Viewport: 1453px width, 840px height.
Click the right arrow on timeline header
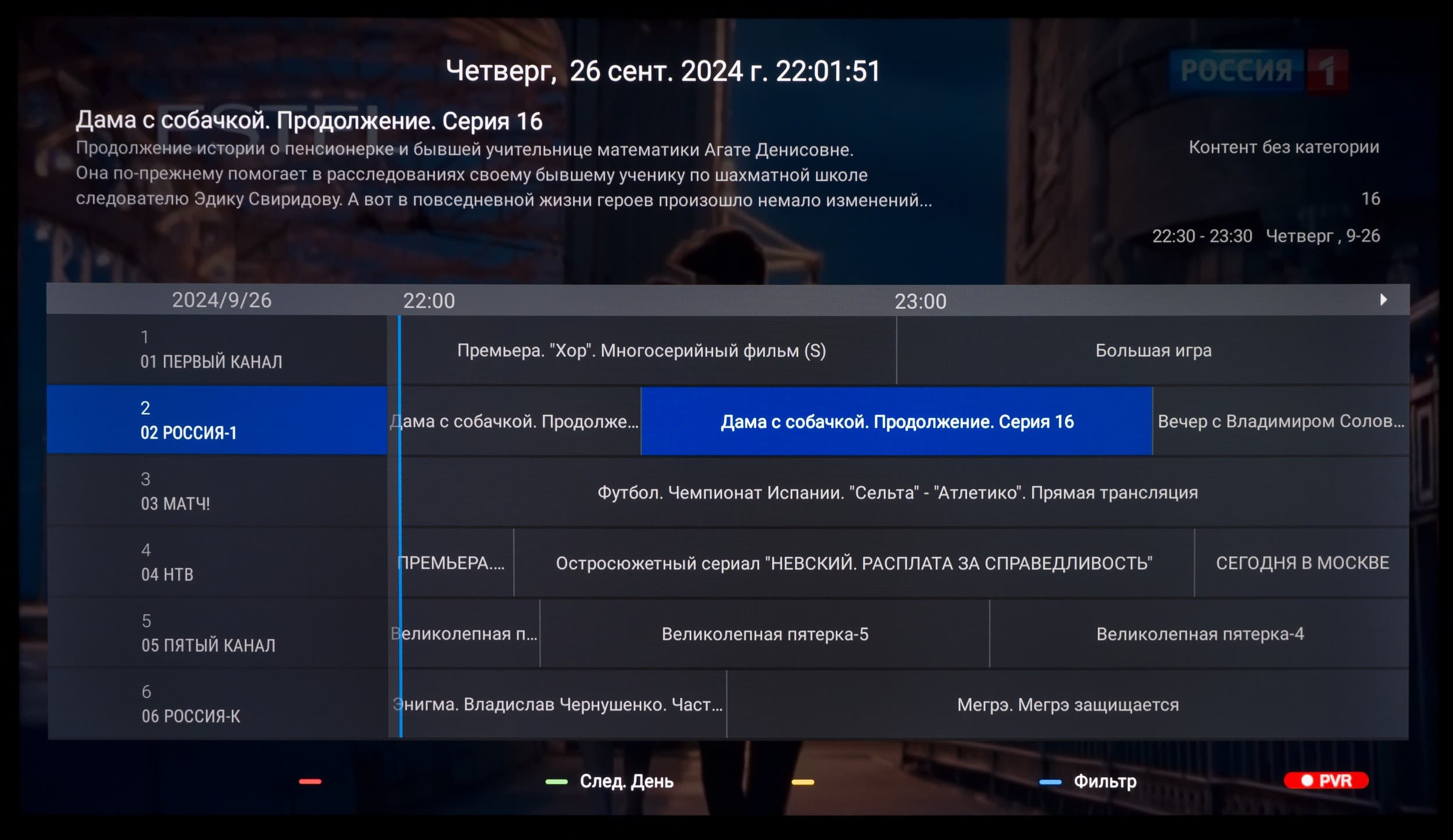point(1383,300)
